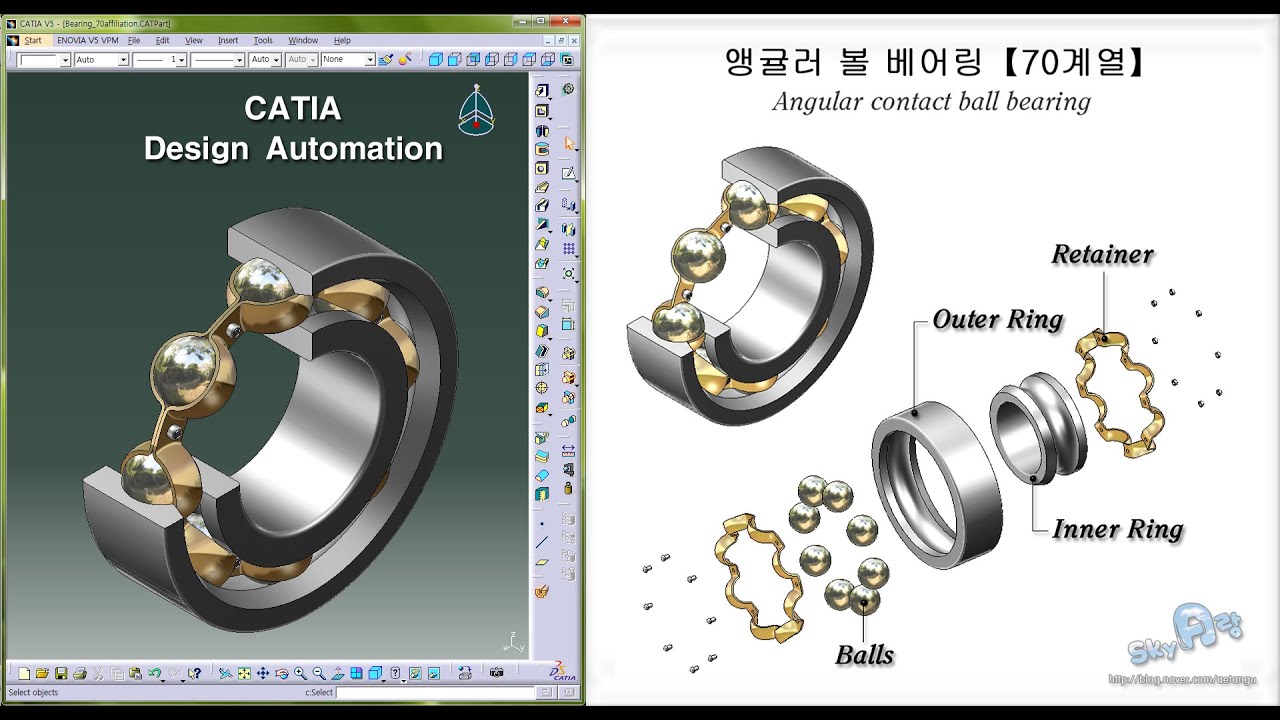Undo the last action with Undo arrow

(153, 673)
